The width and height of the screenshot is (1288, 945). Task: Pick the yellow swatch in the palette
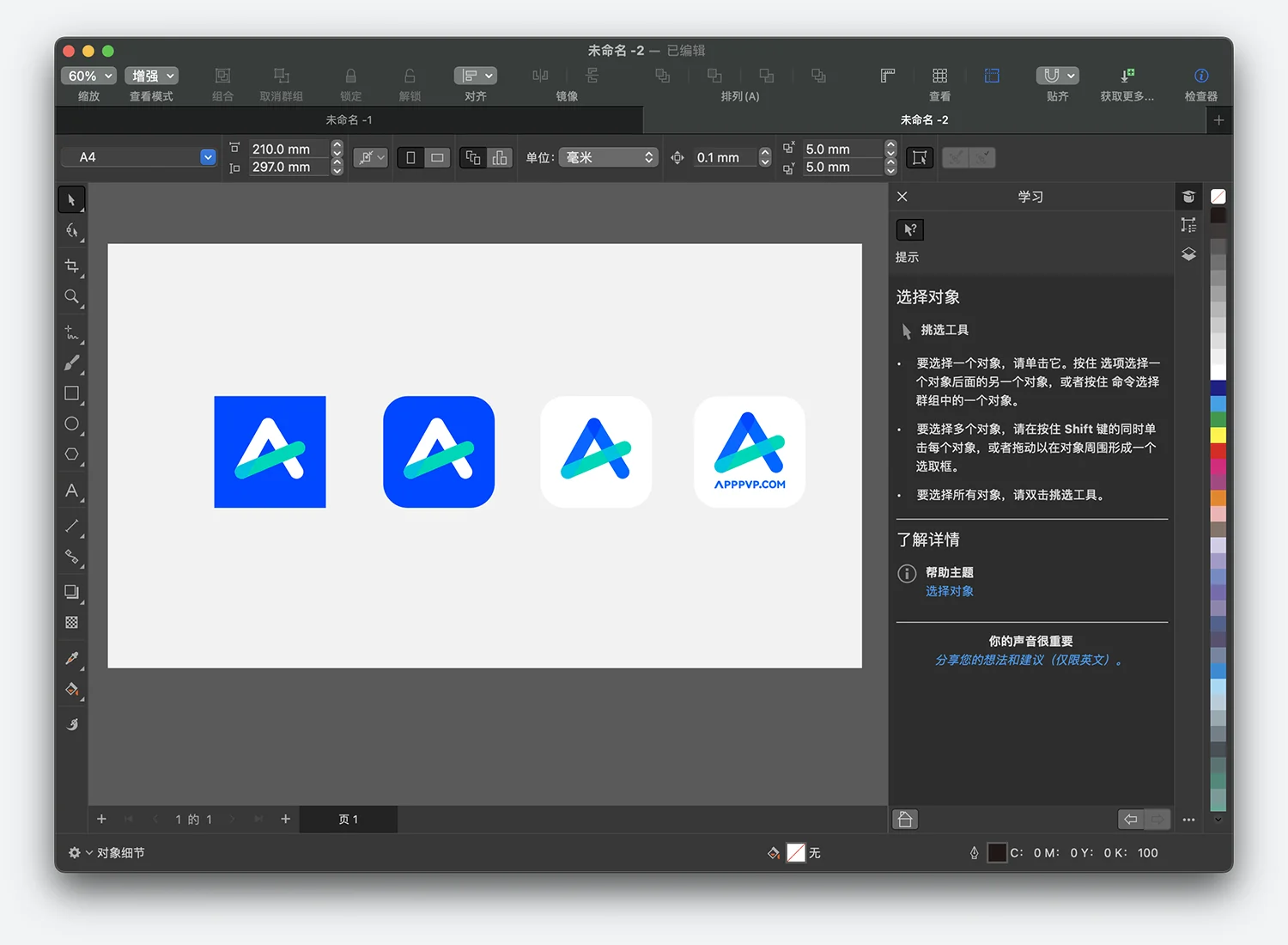pos(1218,435)
